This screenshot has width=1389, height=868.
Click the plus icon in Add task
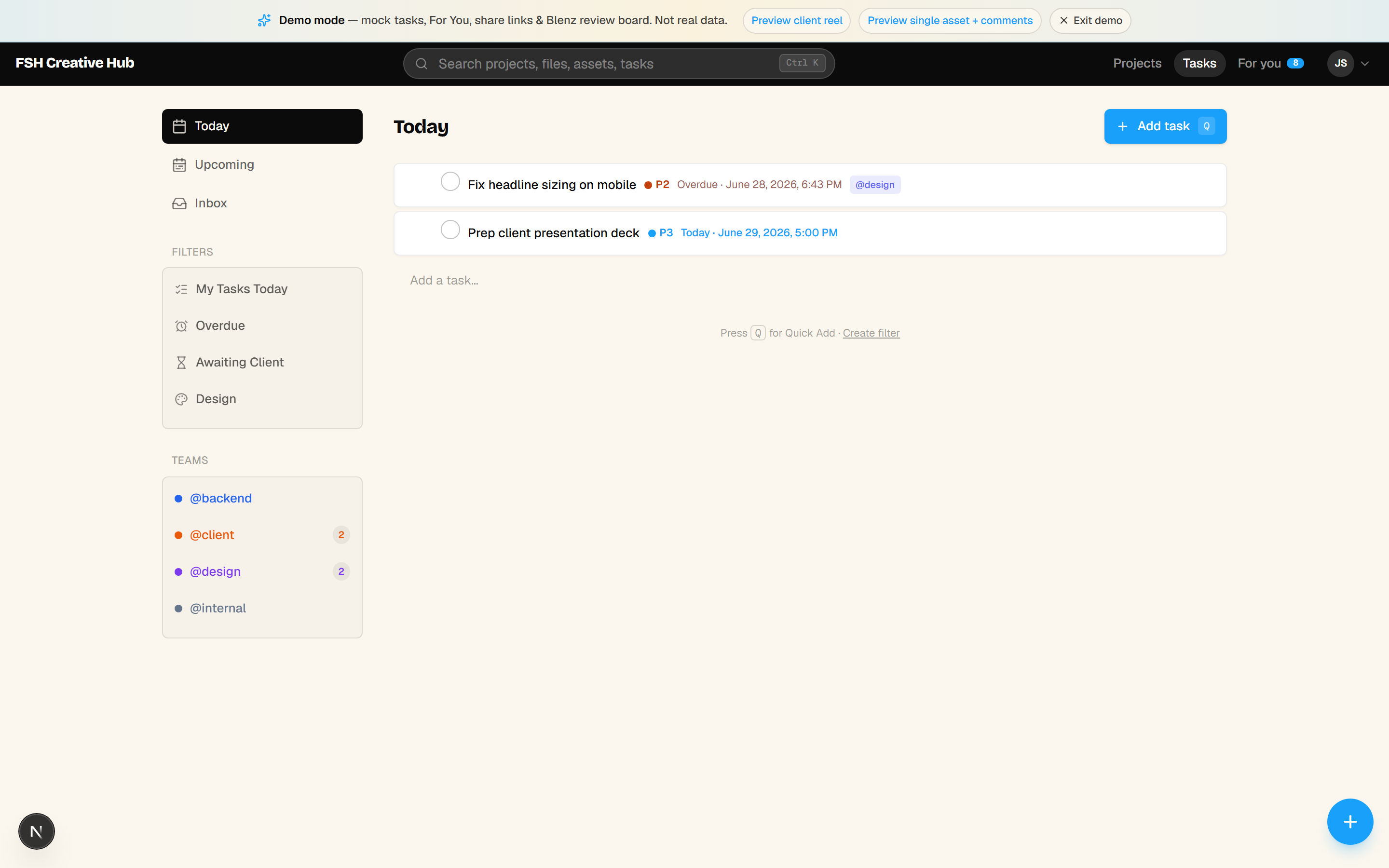pyautogui.click(x=1123, y=126)
